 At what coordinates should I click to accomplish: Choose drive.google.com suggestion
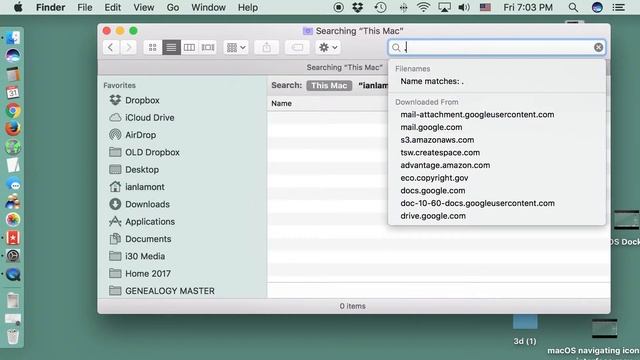[x=497, y=216]
